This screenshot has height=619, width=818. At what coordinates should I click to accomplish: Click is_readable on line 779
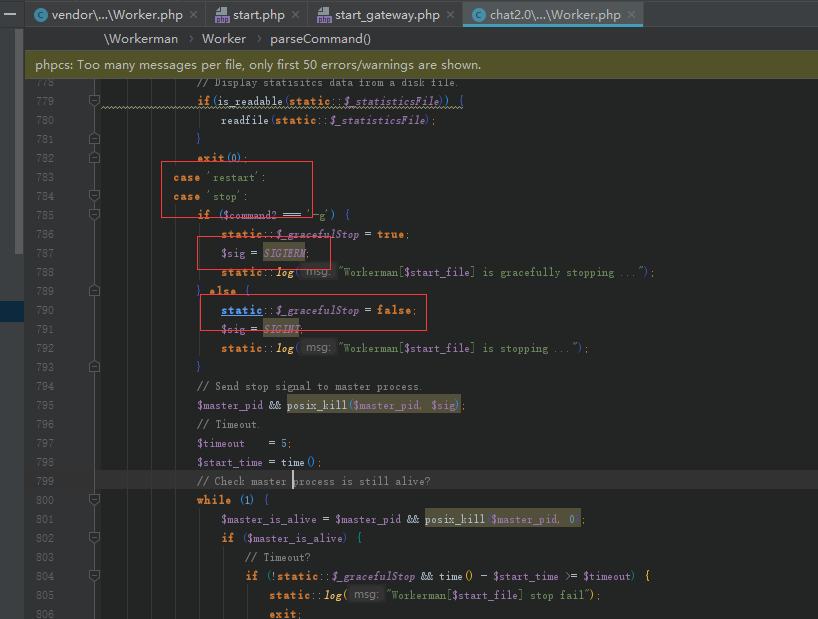[250, 101]
